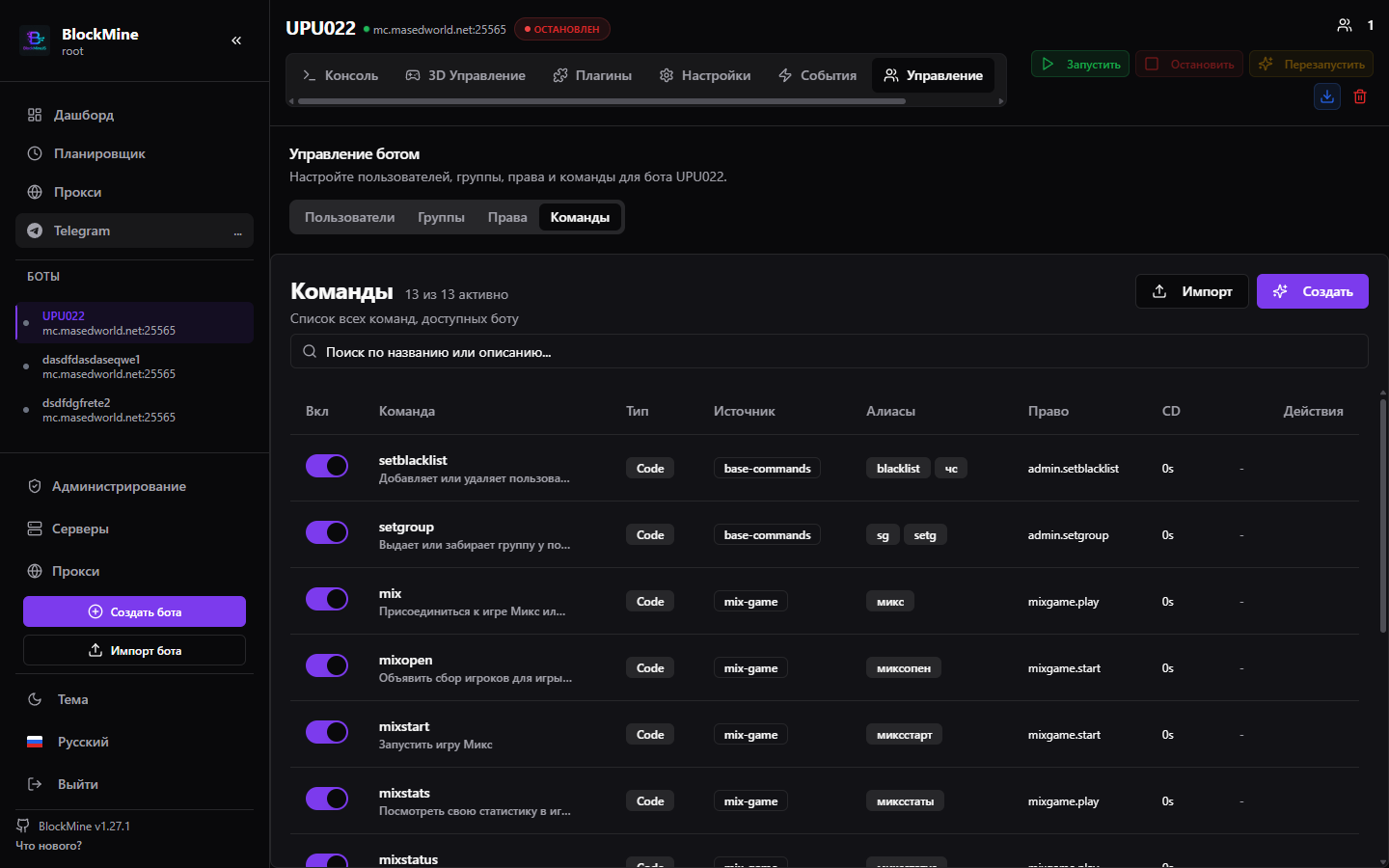1389x868 pixels.
Task: Disable the mix command switch
Action: click(x=327, y=599)
